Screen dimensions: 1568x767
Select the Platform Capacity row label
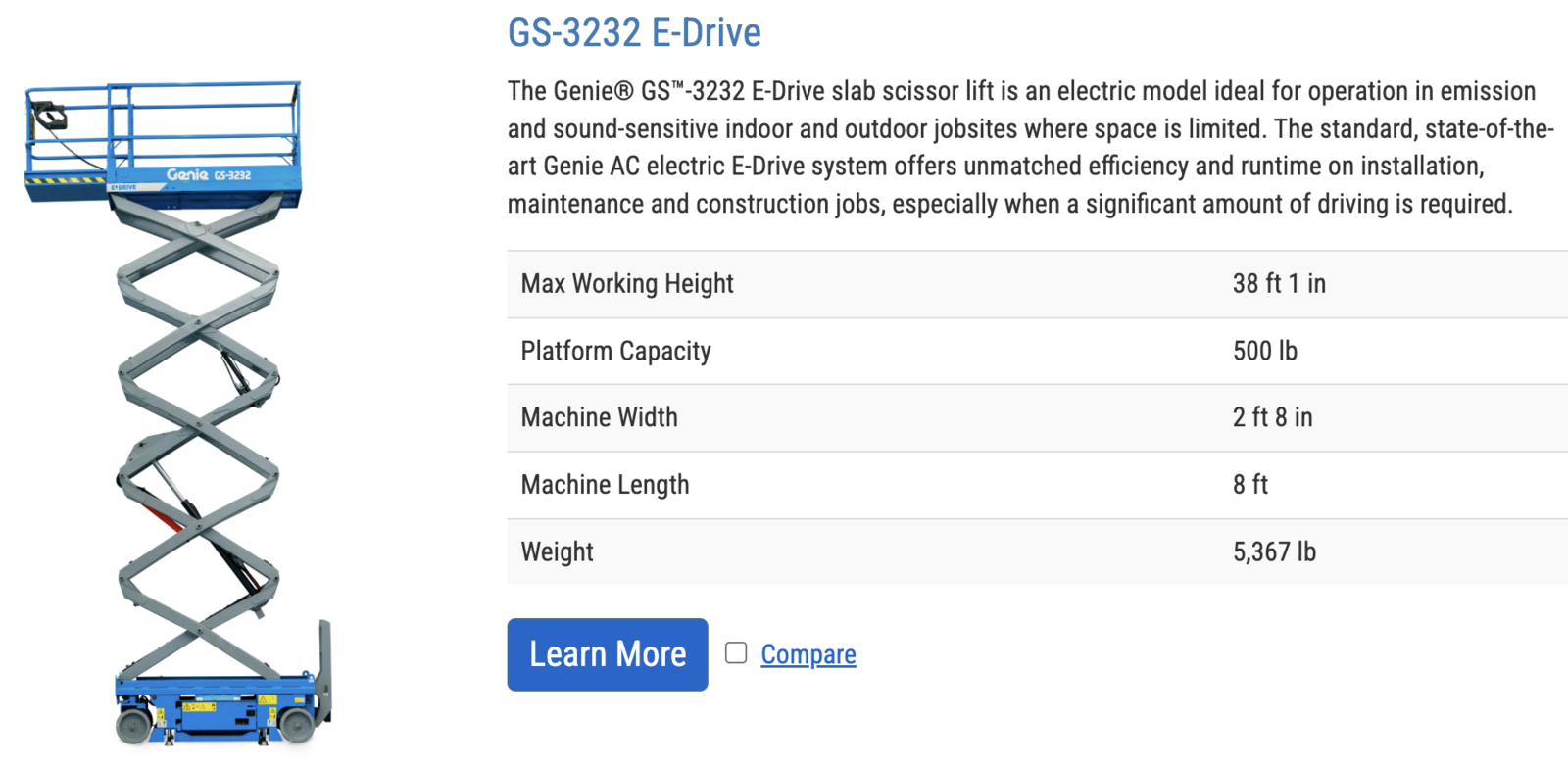pos(615,351)
